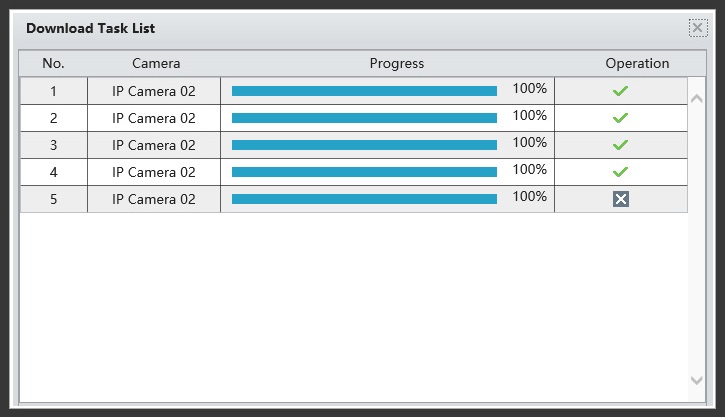Cancel download task 5 with X icon
This screenshot has width=725, height=417.
(621, 199)
